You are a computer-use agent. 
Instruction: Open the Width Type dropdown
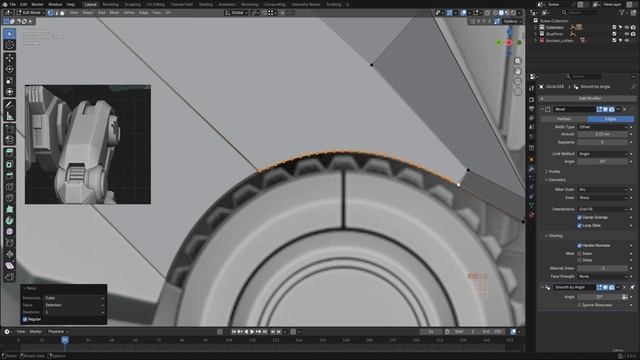[x=602, y=127]
